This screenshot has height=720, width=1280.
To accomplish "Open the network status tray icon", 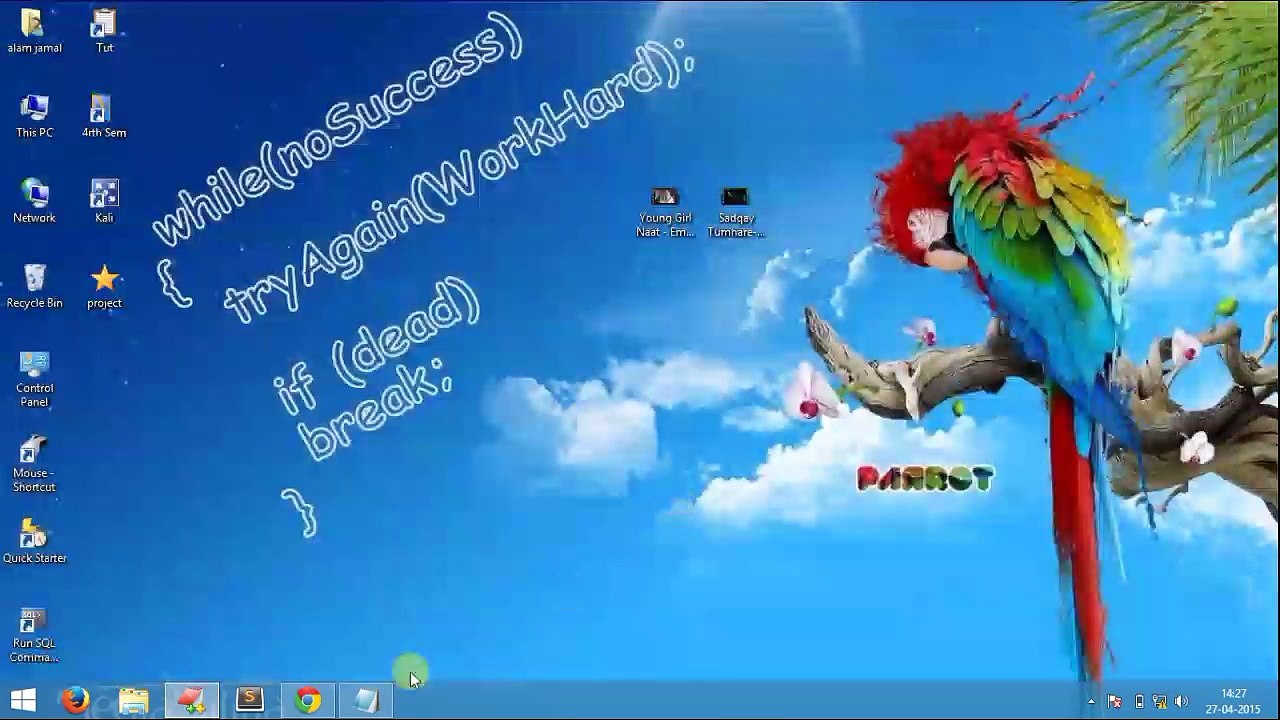I will (x=1160, y=701).
